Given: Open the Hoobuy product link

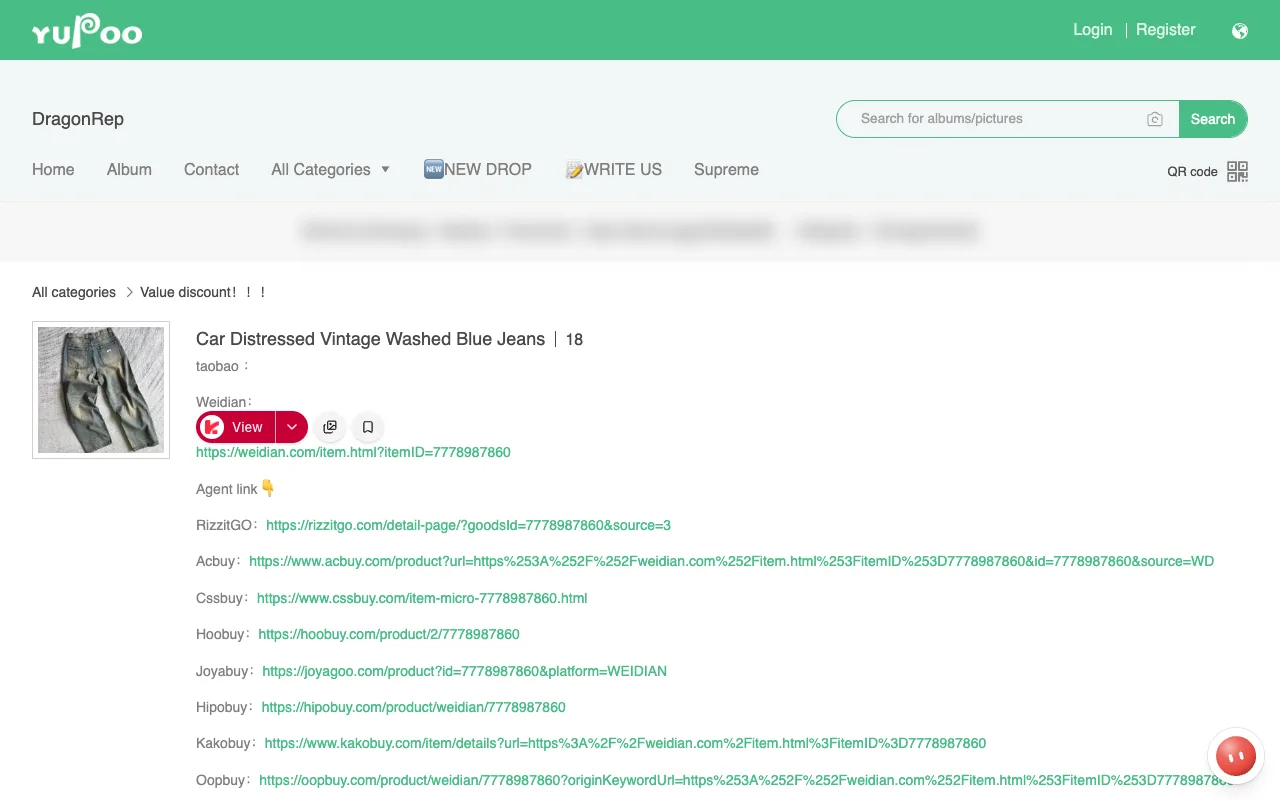Looking at the screenshot, I should [x=389, y=634].
